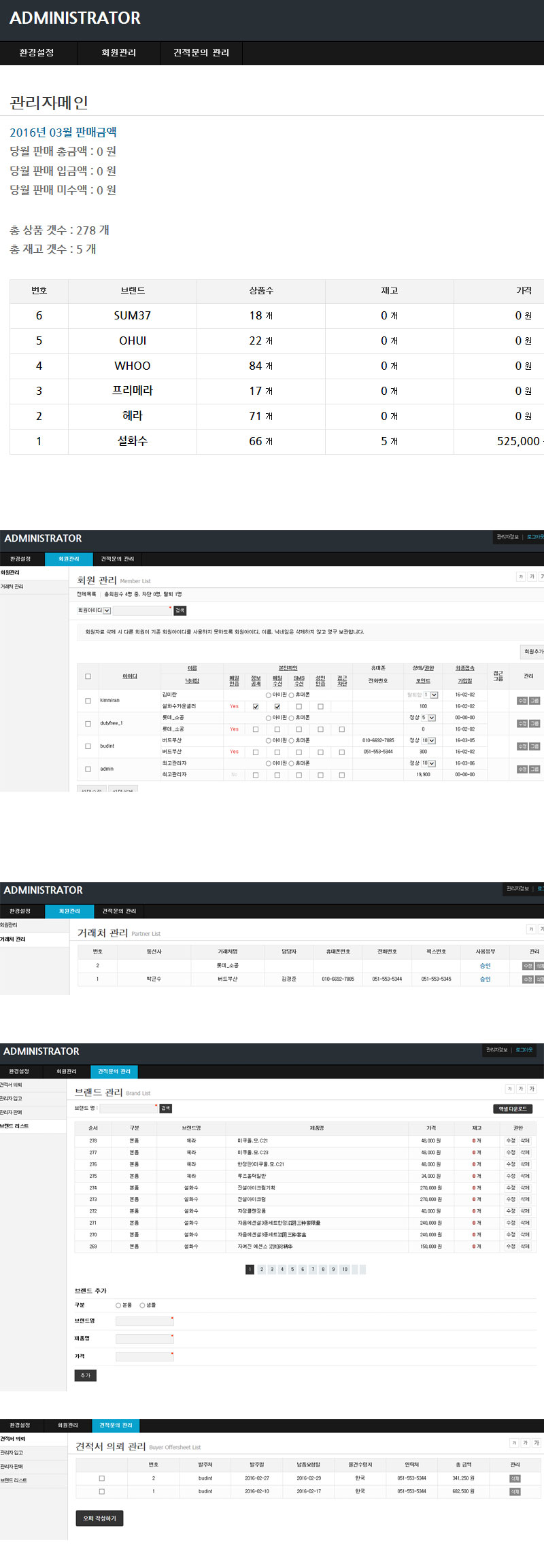Screen dimensions: 544x1568
Task: Click largest font-size button on Brand List page
Action: pyautogui.click(x=532, y=1089)
